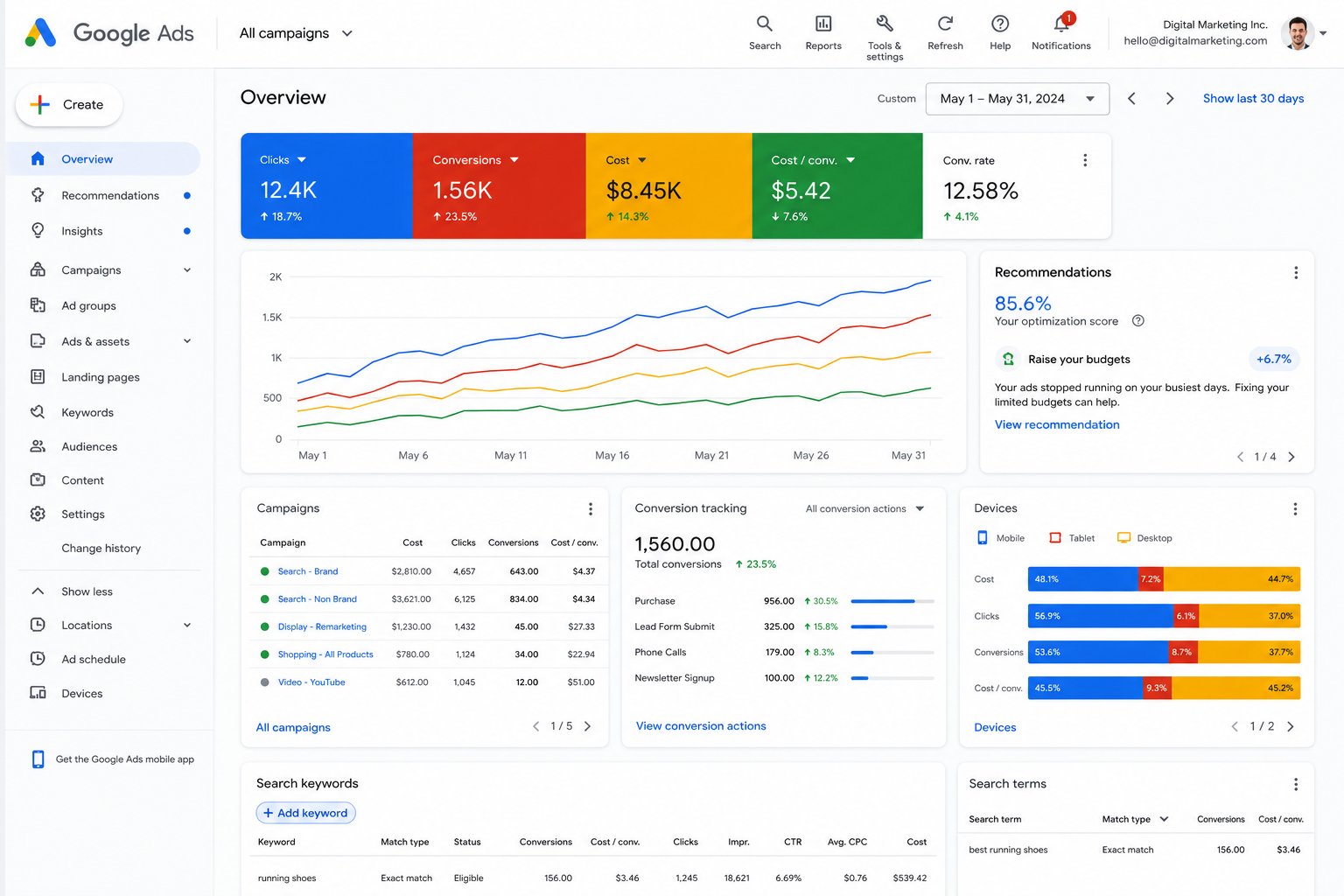Open the Help question mark icon
The width and height of the screenshot is (1344, 896).
1000,24
